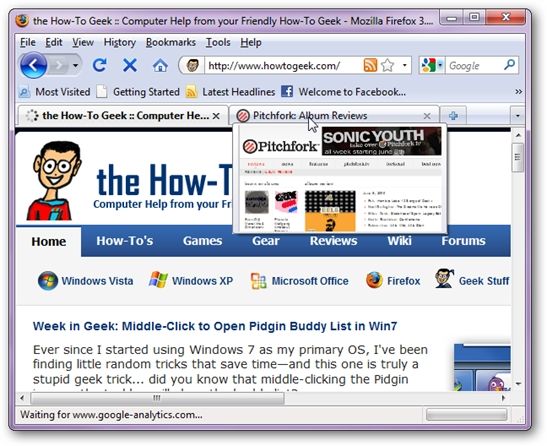The image size is (547, 446).
Task: Click the page loading progress bar in the status bar
Action: [466, 415]
